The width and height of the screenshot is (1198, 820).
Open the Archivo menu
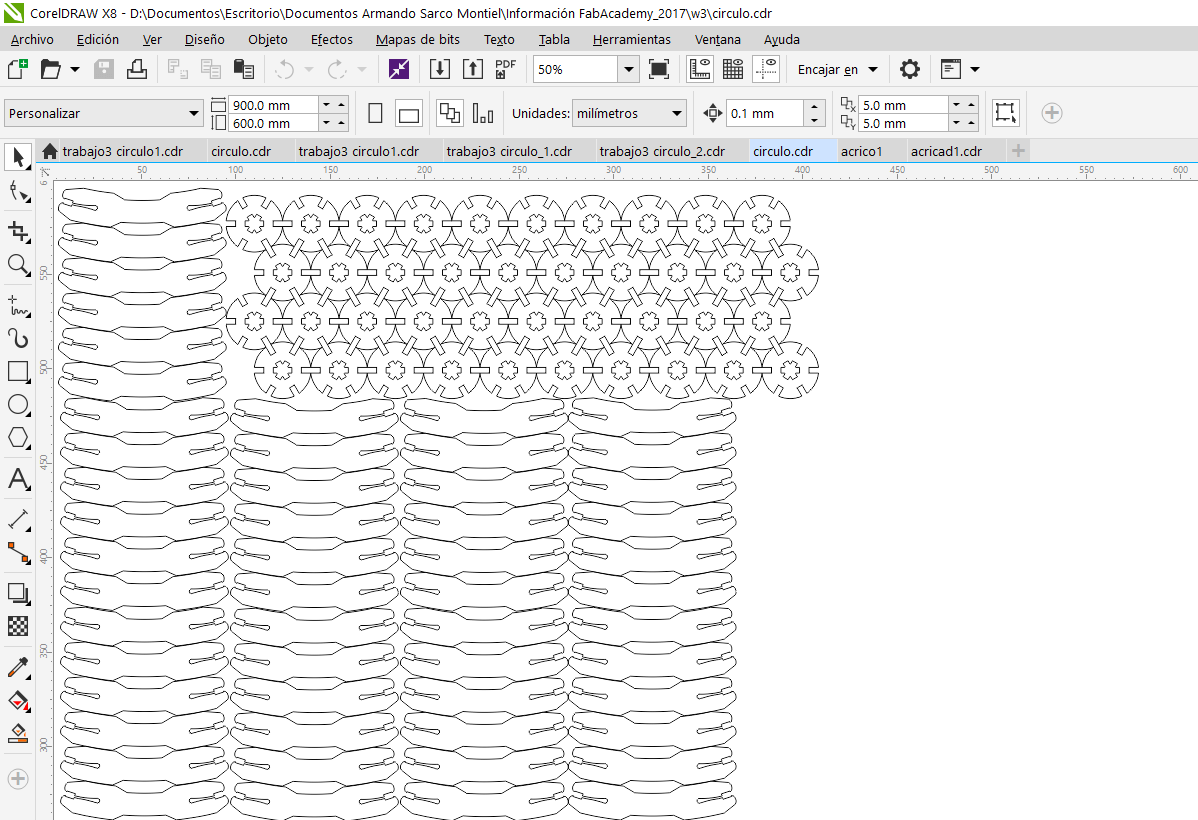(32, 40)
